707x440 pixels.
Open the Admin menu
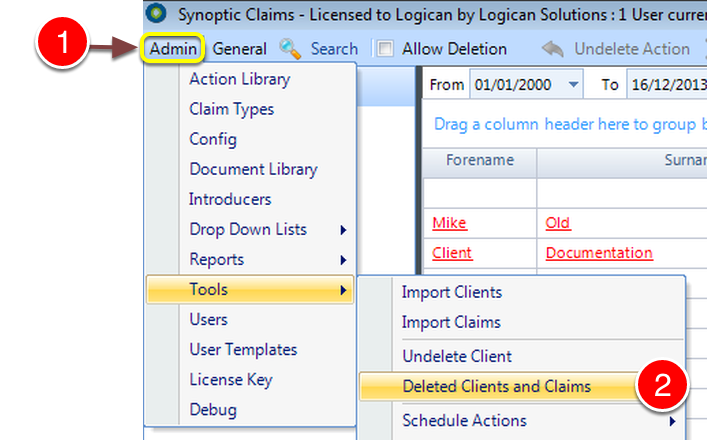[x=173, y=48]
